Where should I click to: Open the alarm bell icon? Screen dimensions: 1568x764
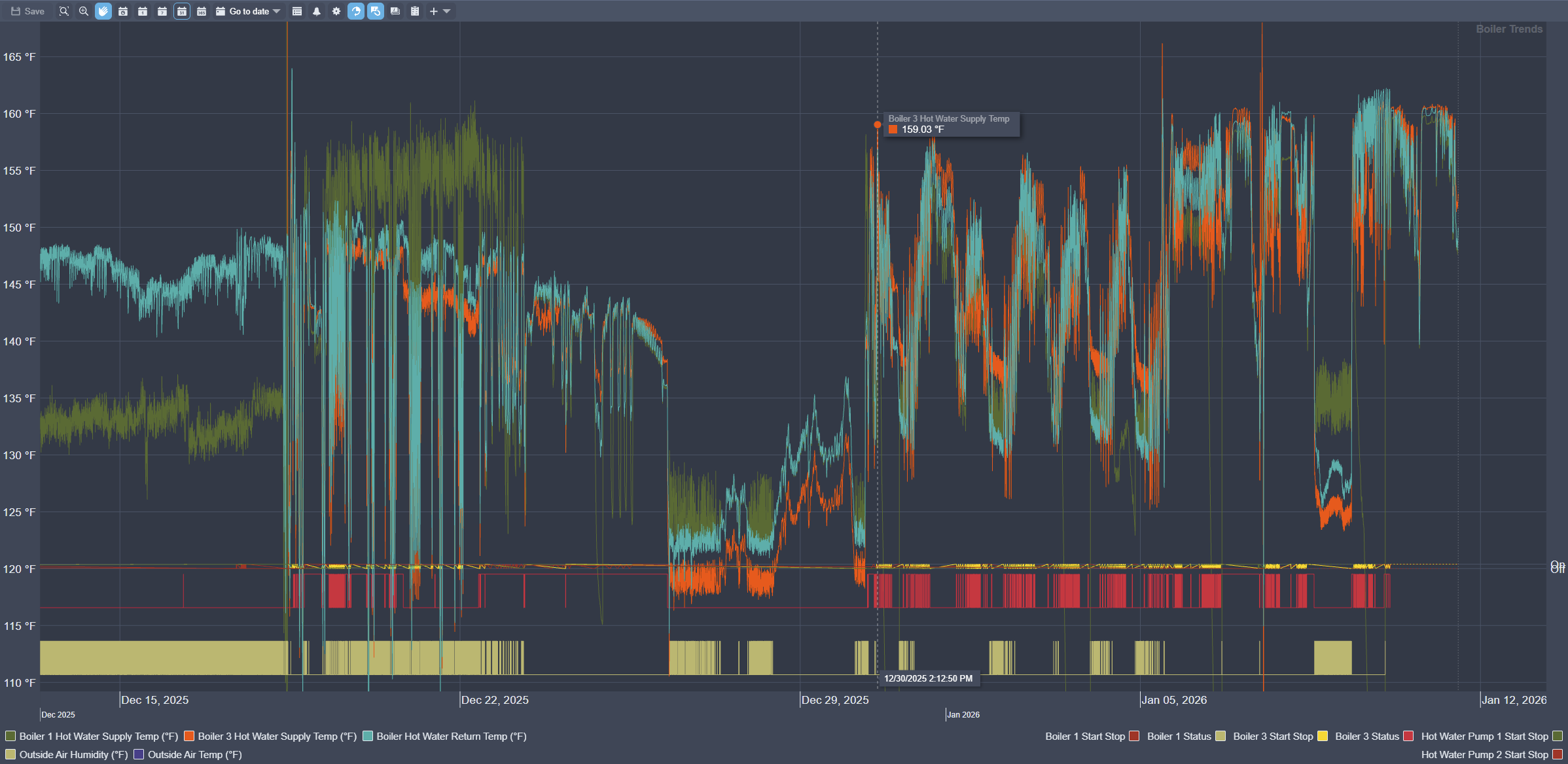[x=317, y=11]
